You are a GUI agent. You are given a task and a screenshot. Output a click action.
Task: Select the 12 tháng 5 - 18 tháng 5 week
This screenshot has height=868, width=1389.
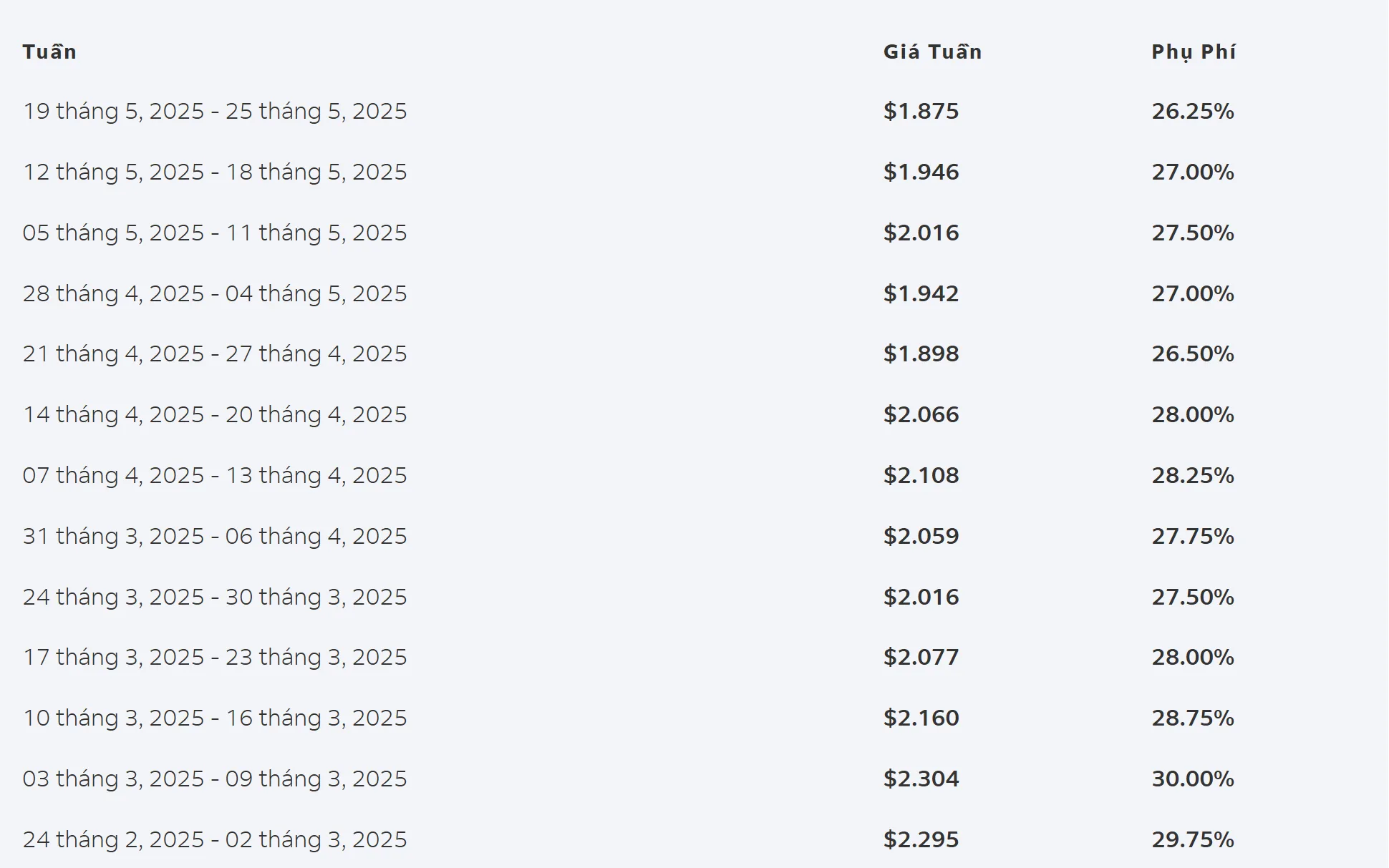pyautogui.click(x=215, y=172)
